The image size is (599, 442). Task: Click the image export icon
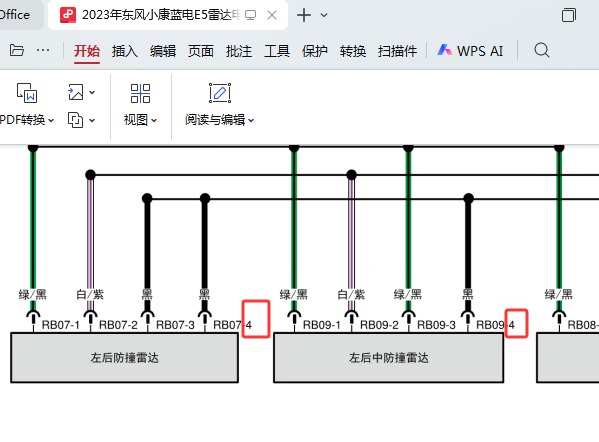[75, 92]
